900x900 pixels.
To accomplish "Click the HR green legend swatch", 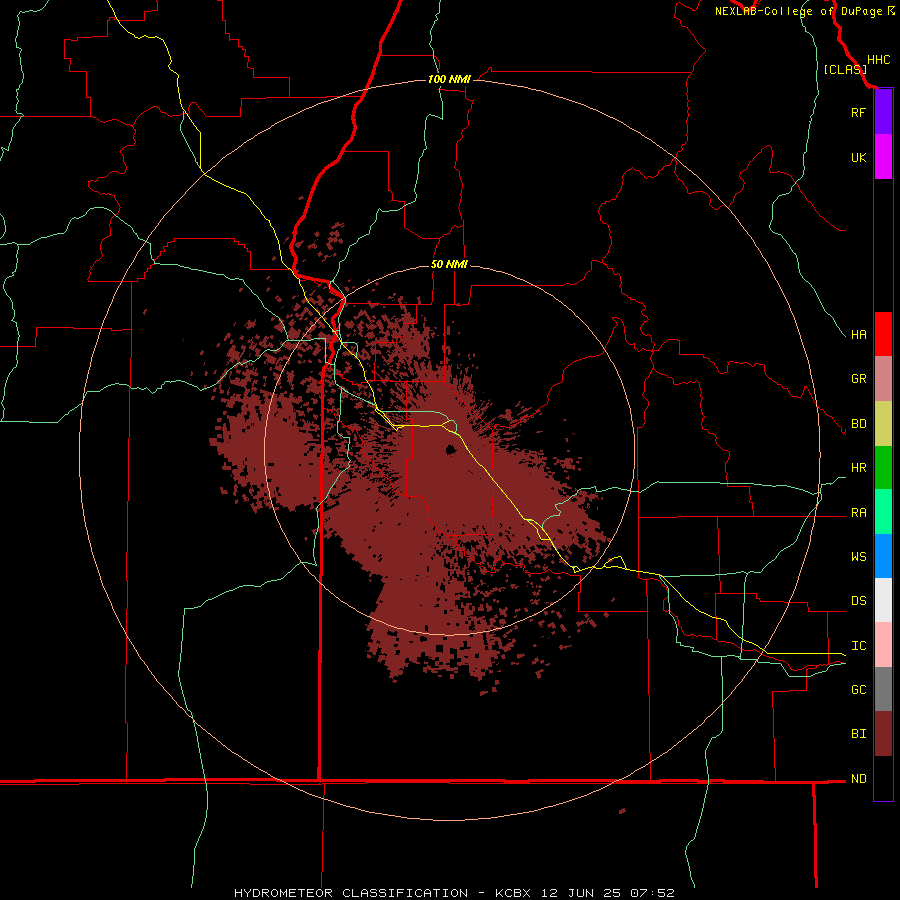I will click(883, 467).
